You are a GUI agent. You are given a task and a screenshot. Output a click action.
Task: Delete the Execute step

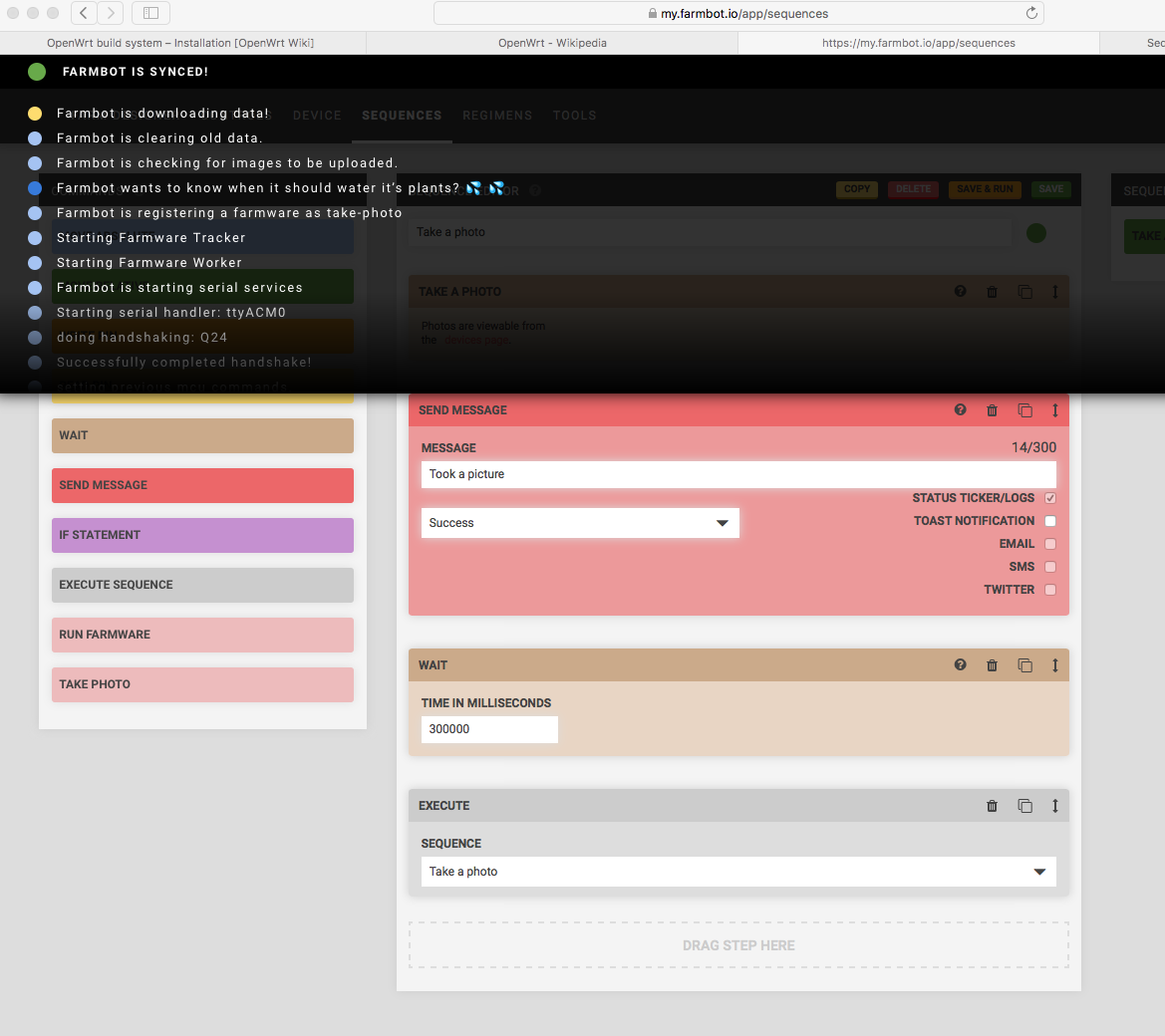(992, 806)
